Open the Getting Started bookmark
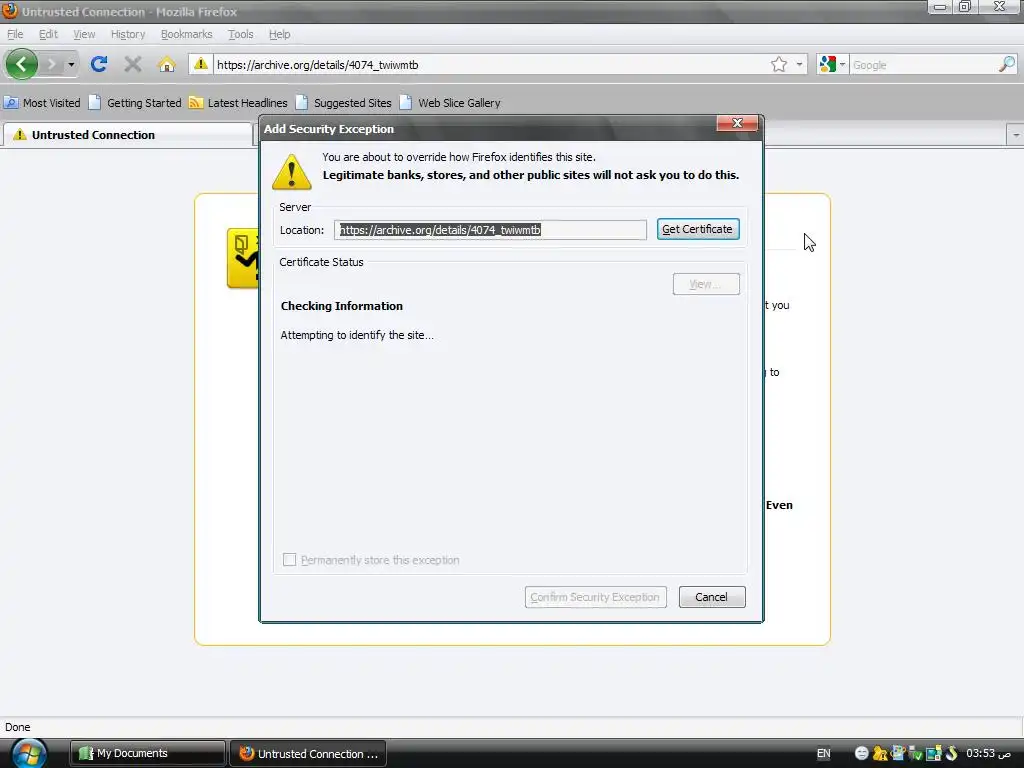Screen dimensions: 1024x768 135,103
